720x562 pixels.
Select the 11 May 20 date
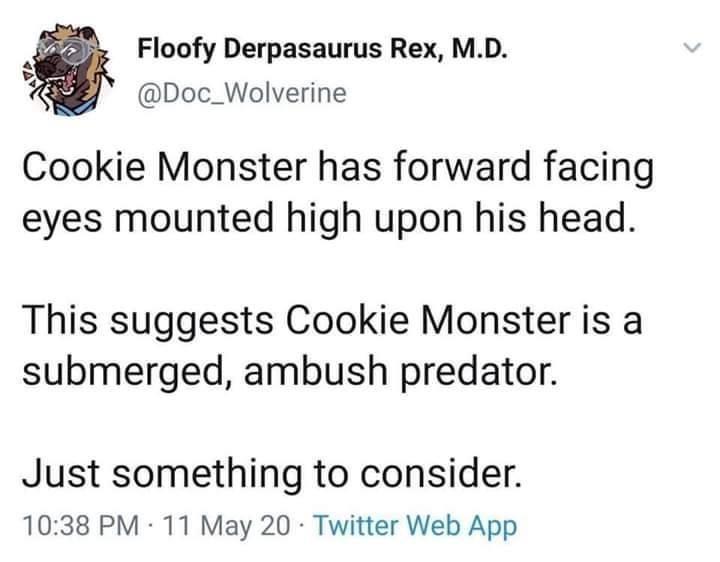point(211,525)
